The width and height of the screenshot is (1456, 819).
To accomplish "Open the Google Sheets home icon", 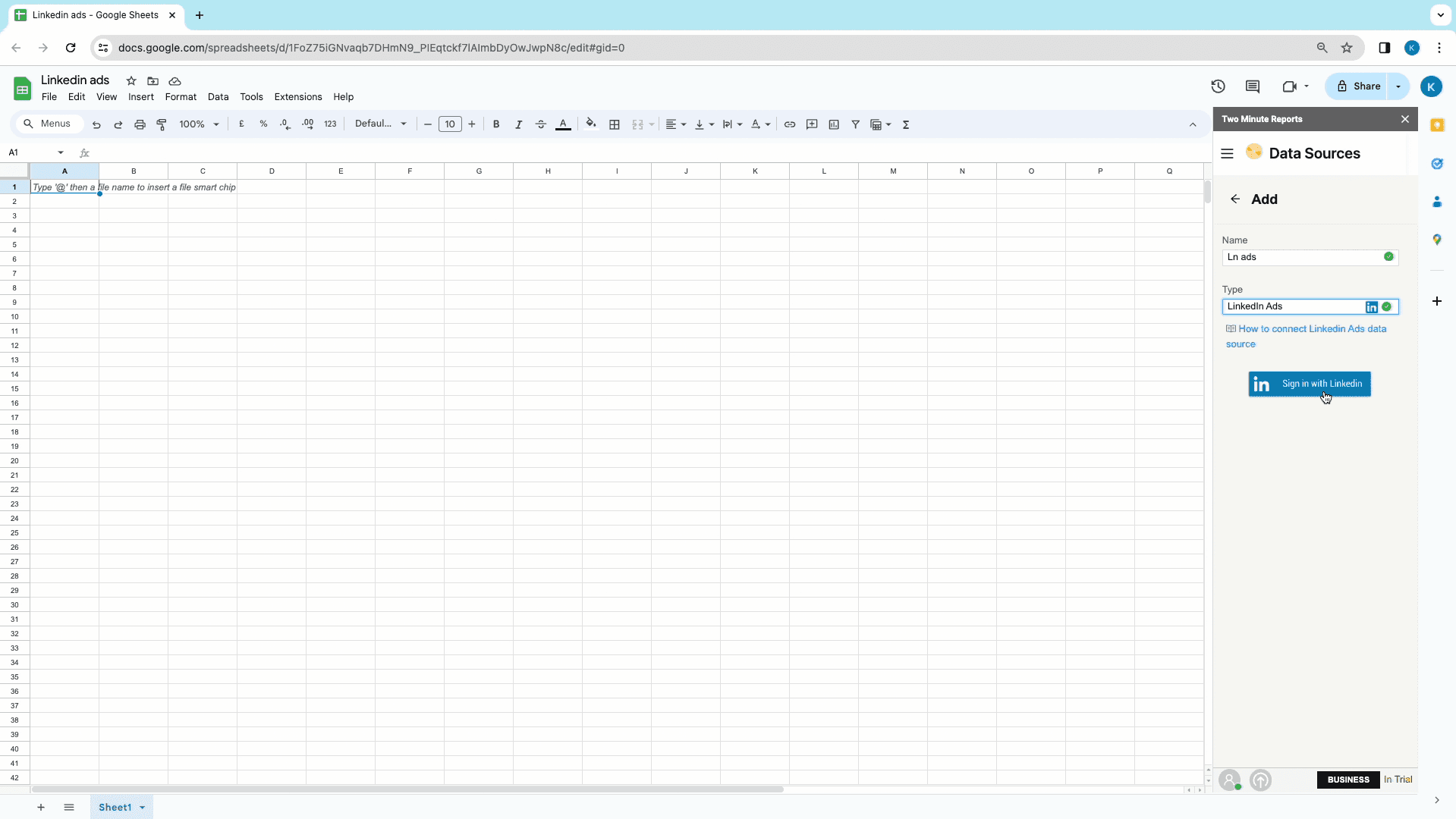I will point(22,89).
